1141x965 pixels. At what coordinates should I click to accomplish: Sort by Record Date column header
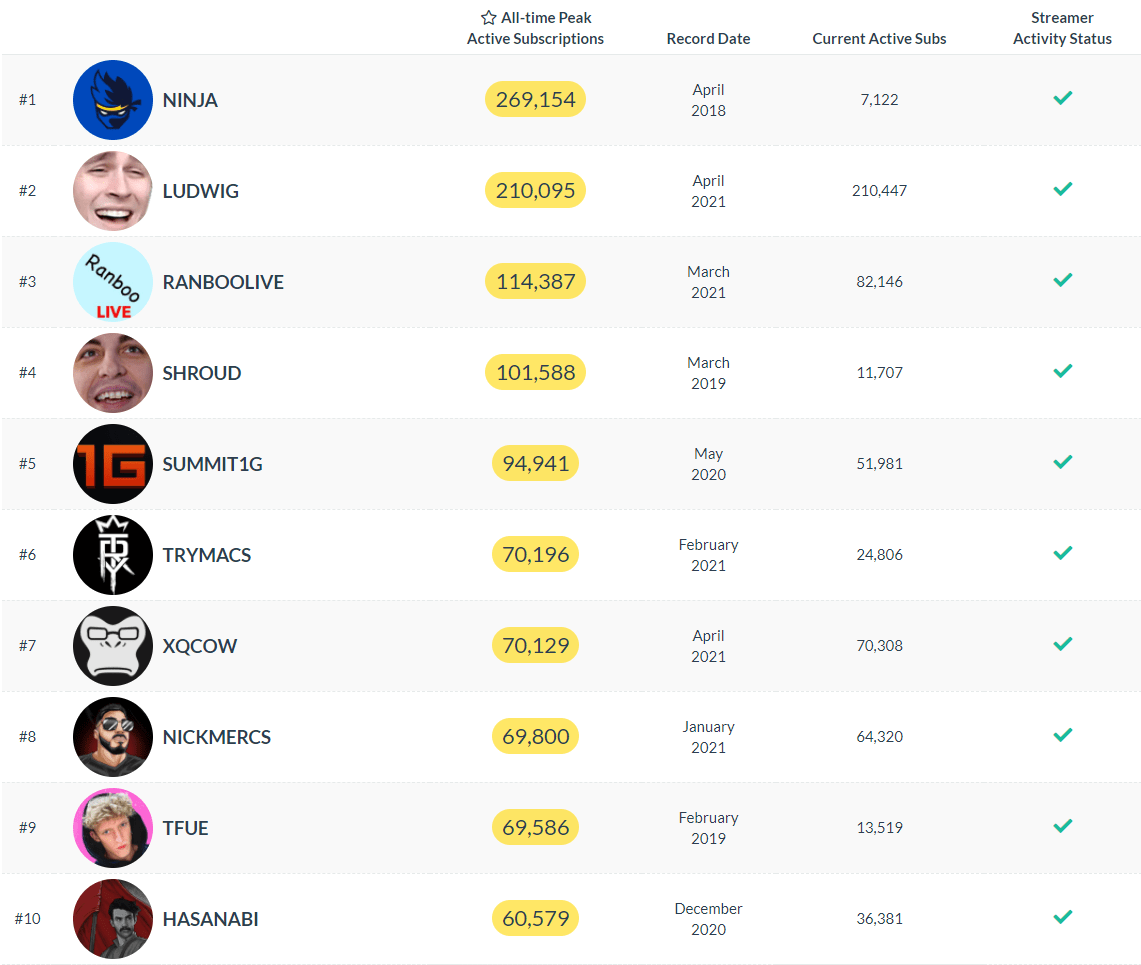point(708,39)
